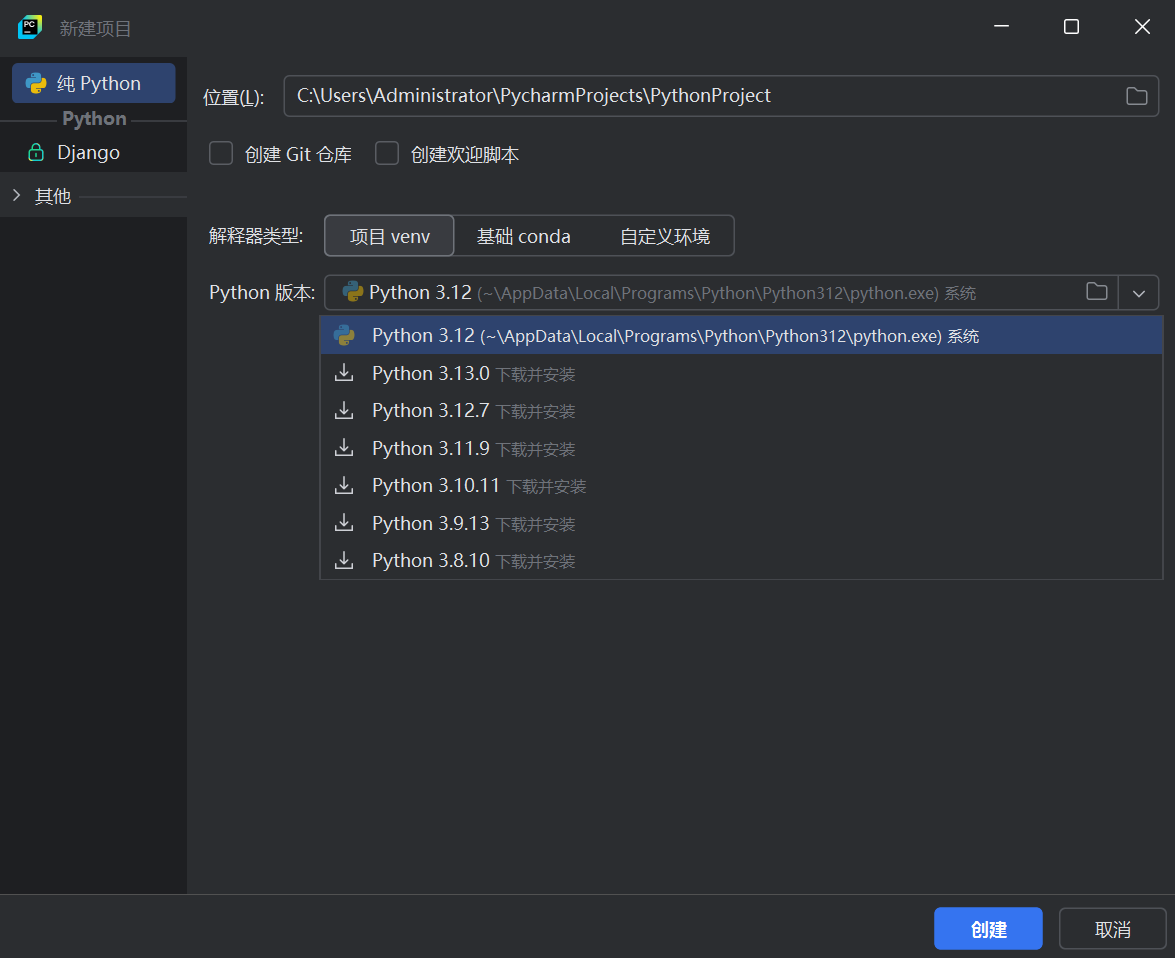Collapse the Python version dropdown arrow

1138,293
